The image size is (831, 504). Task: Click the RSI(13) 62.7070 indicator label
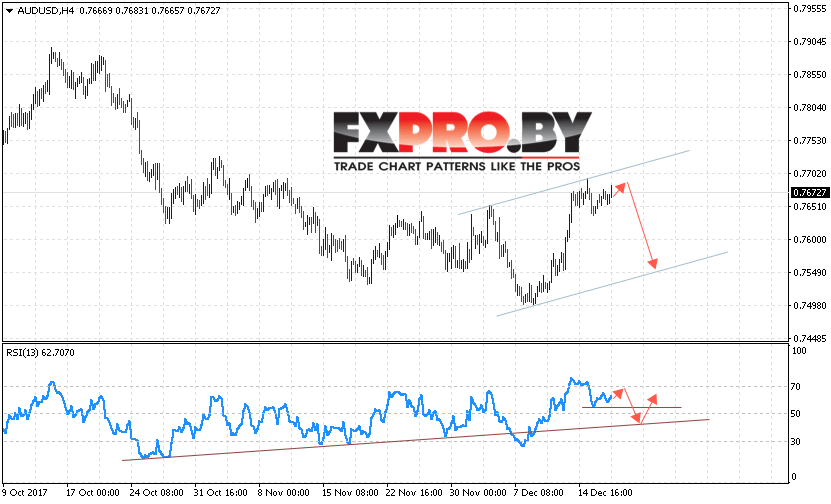click(40, 352)
